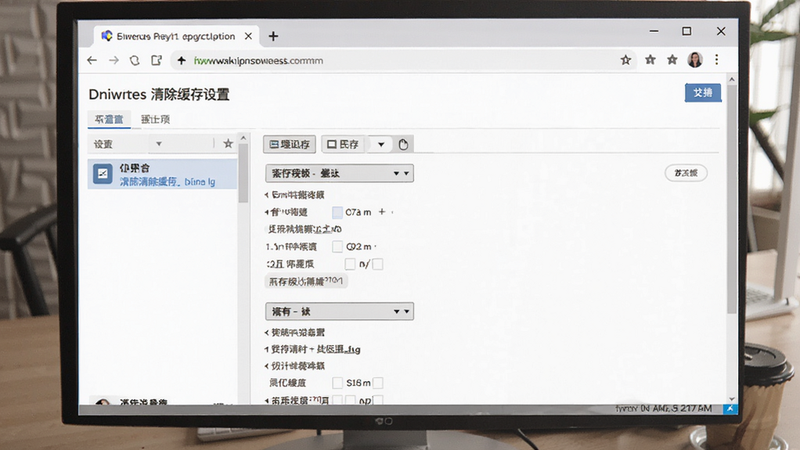Open the dropdown arrow after second toolbar button
Screen dimensions: 800x450
[381, 144]
